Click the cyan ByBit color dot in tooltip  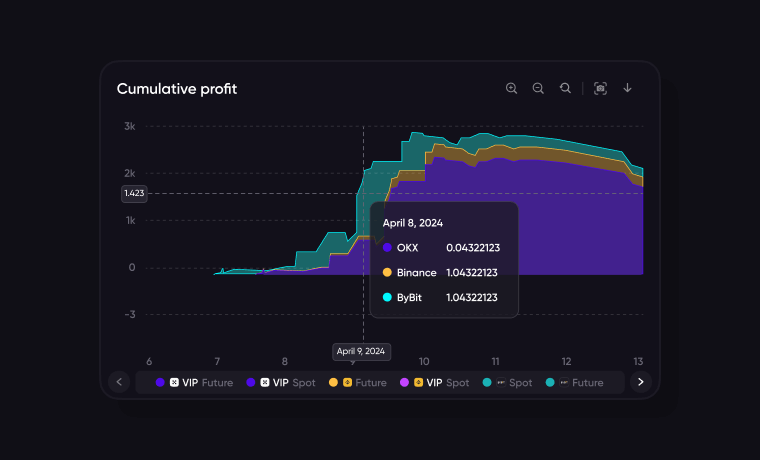pyautogui.click(x=388, y=297)
